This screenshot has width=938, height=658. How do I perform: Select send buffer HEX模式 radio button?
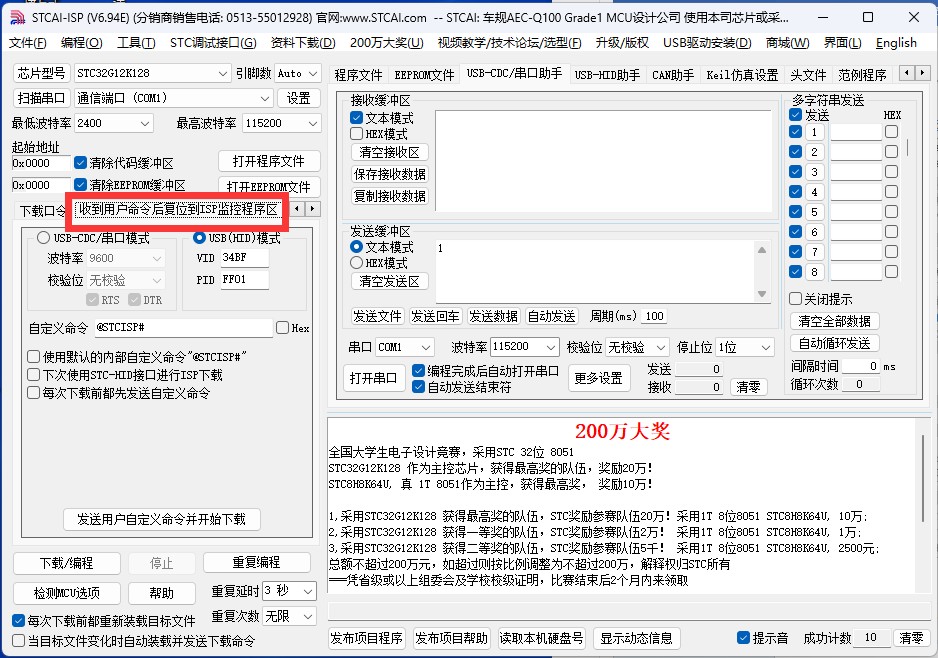click(357, 263)
